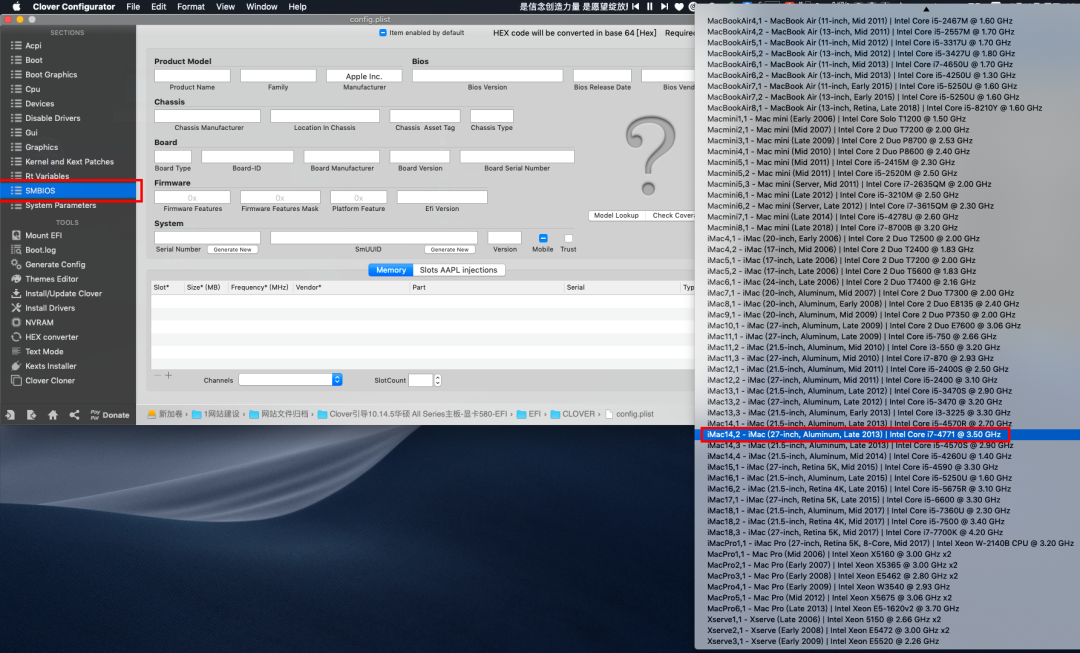Select Boot Graphics in sidebar
Viewport: 1080px width, 653px height.
pos(51,74)
